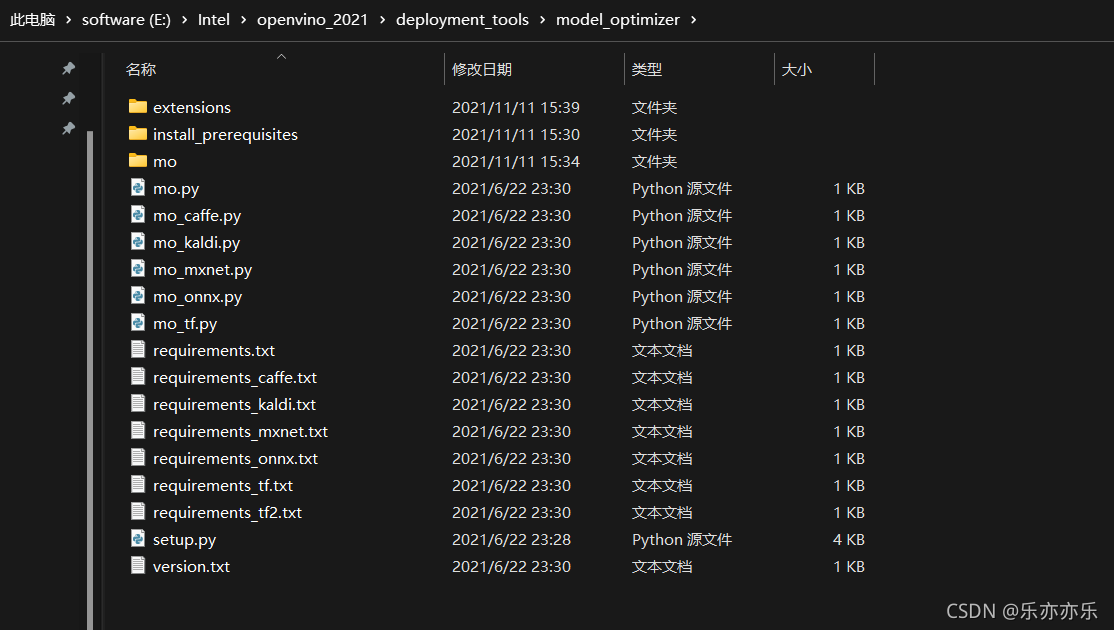This screenshot has height=630, width=1114.
Task: Click the extensions folder icon
Action: pyautogui.click(x=138, y=107)
